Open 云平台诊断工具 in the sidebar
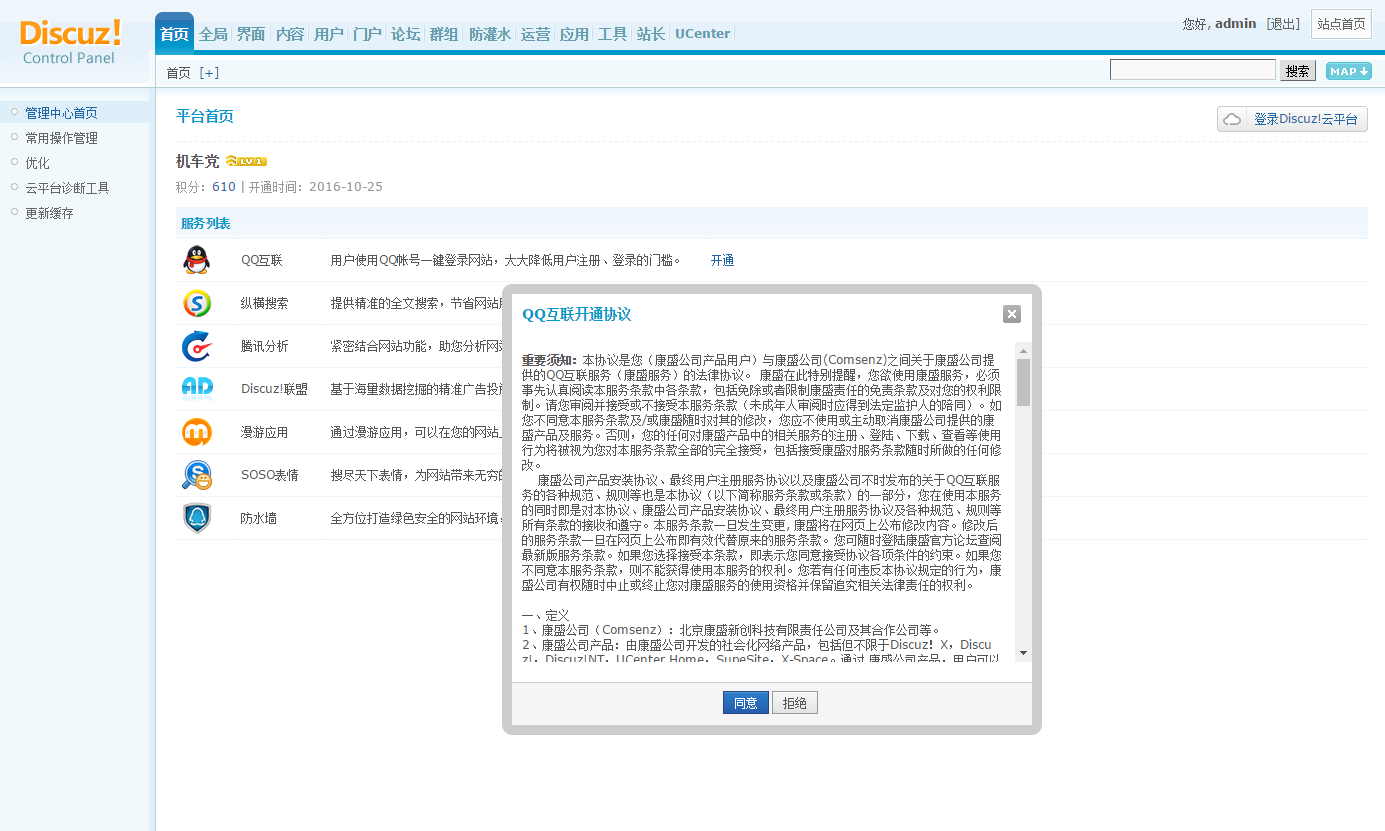 pos(67,188)
